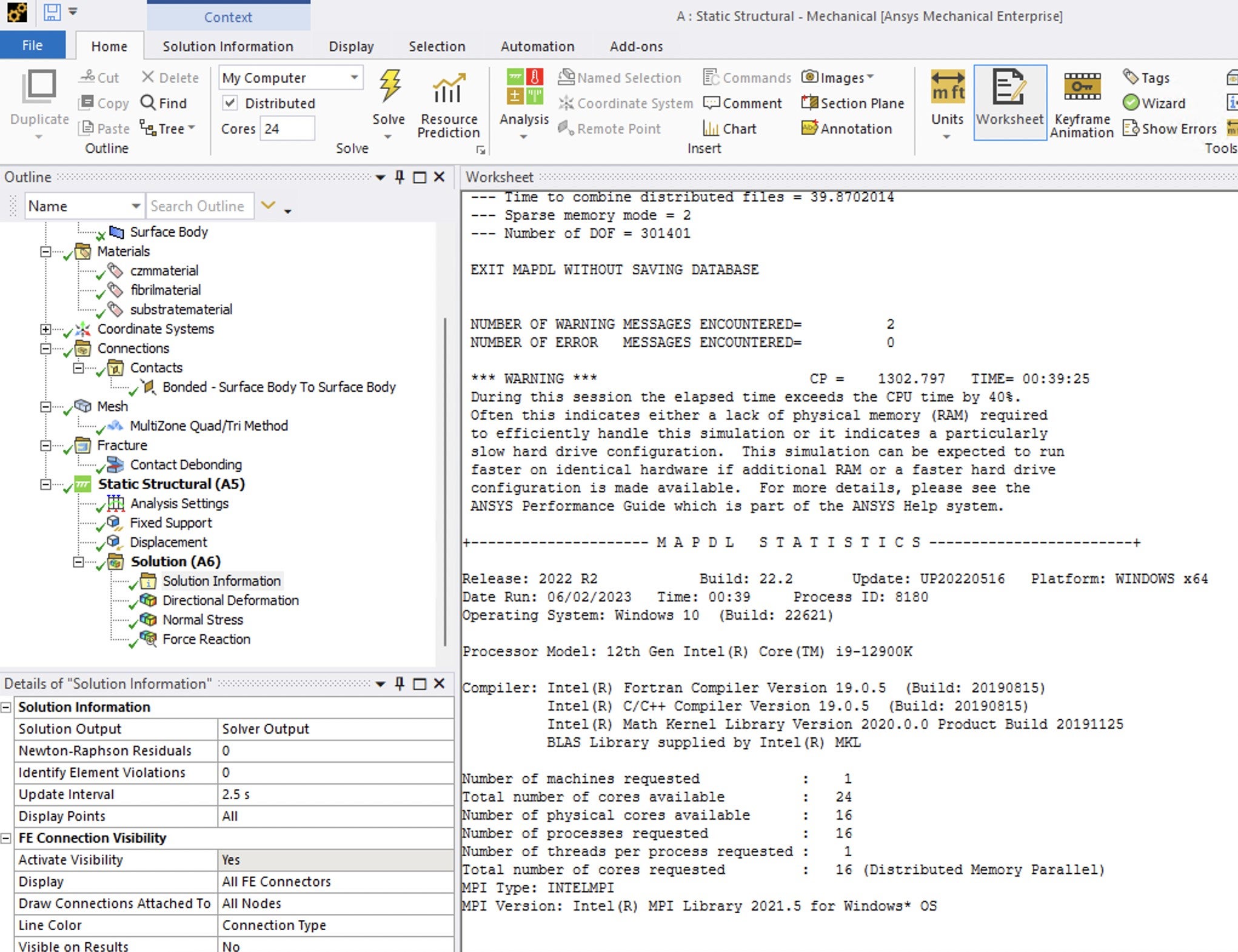
Task: Insert a Chart
Action: click(729, 129)
